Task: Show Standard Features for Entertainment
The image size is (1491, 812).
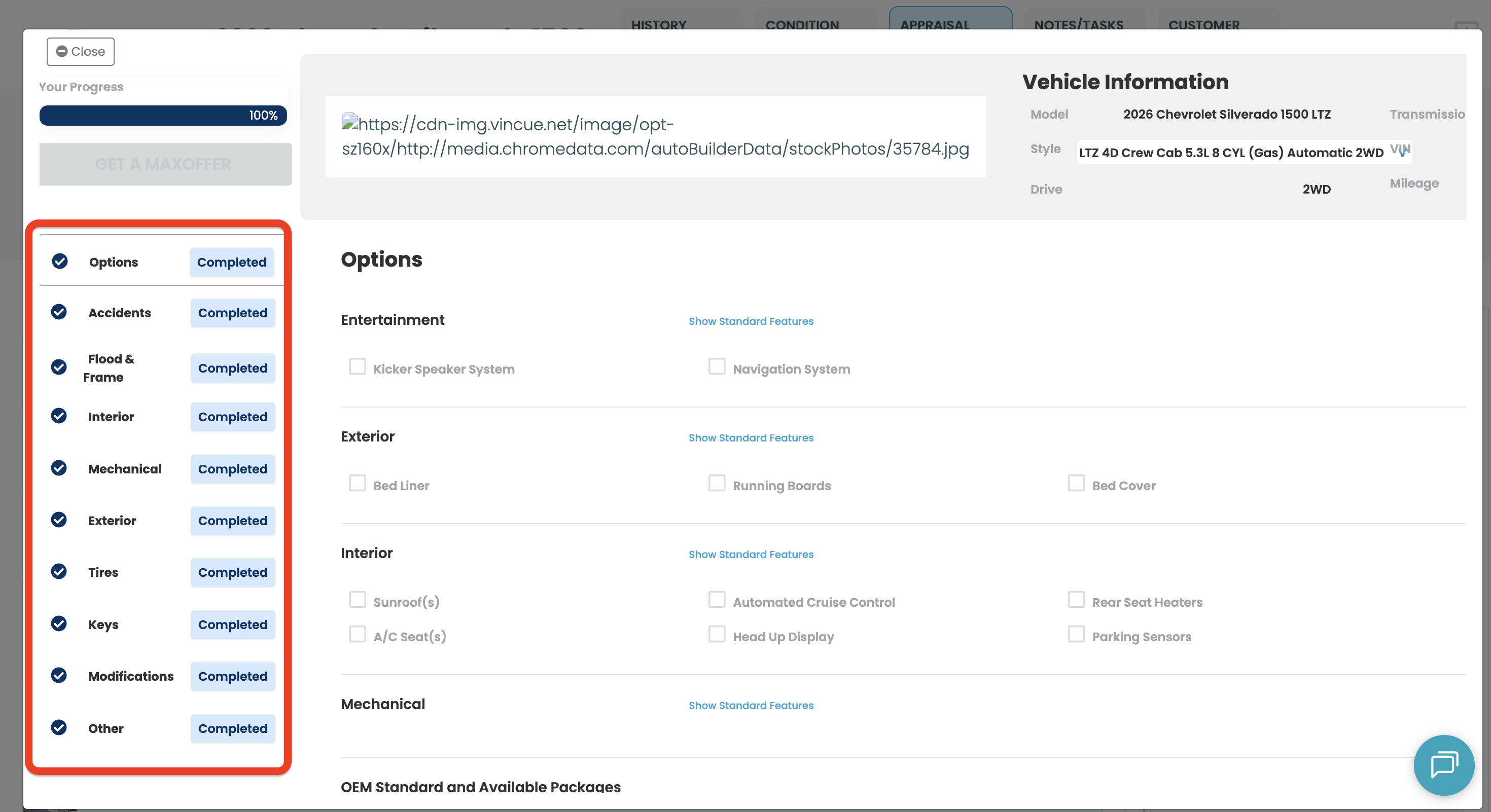Action: pos(751,321)
